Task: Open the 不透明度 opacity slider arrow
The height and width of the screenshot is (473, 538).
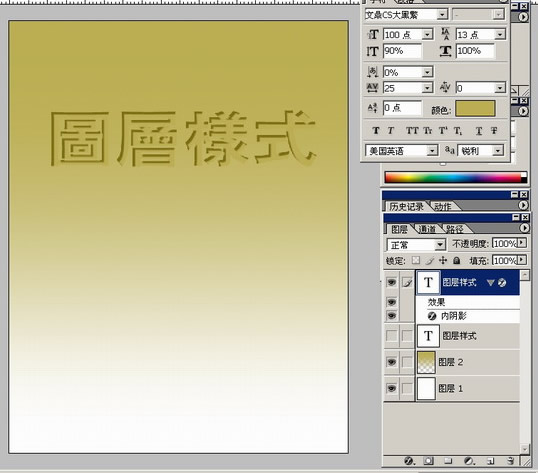Action: (x=522, y=243)
